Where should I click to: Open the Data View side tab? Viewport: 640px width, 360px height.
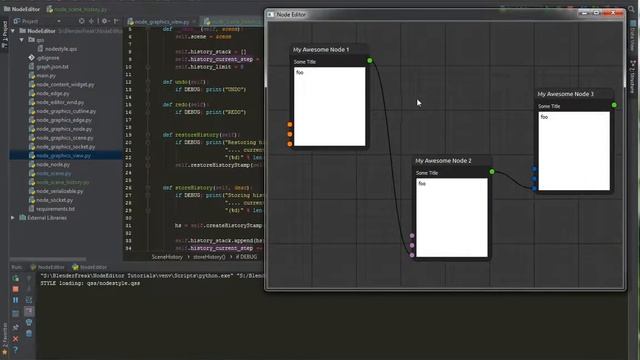click(633, 36)
